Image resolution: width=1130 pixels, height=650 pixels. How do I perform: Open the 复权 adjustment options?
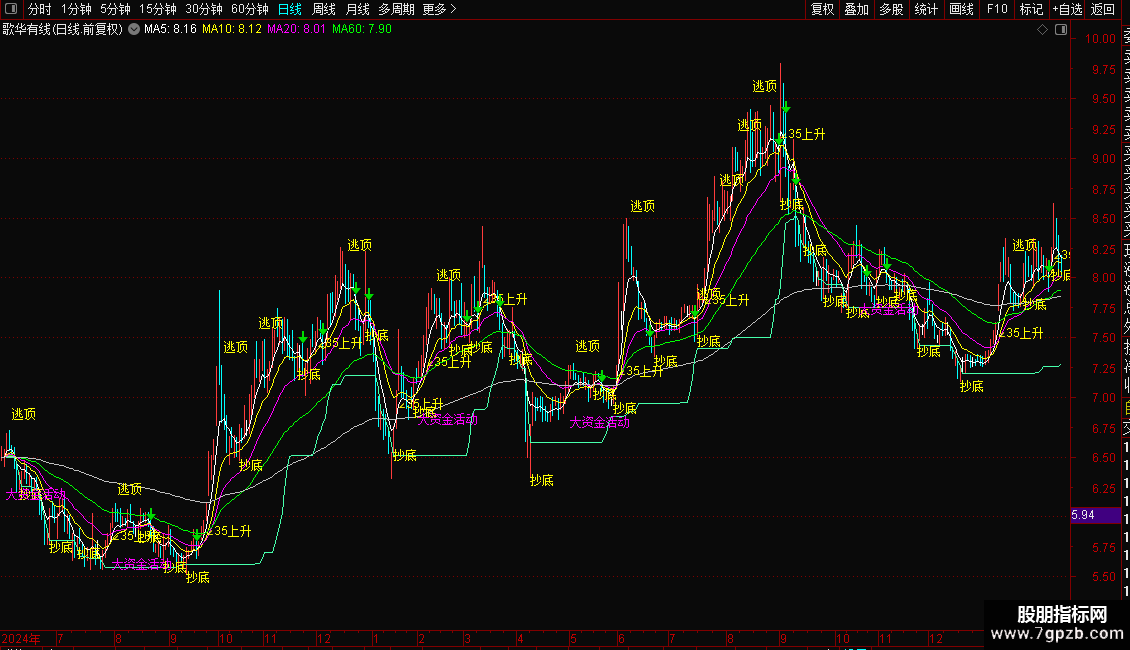tap(822, 9)
